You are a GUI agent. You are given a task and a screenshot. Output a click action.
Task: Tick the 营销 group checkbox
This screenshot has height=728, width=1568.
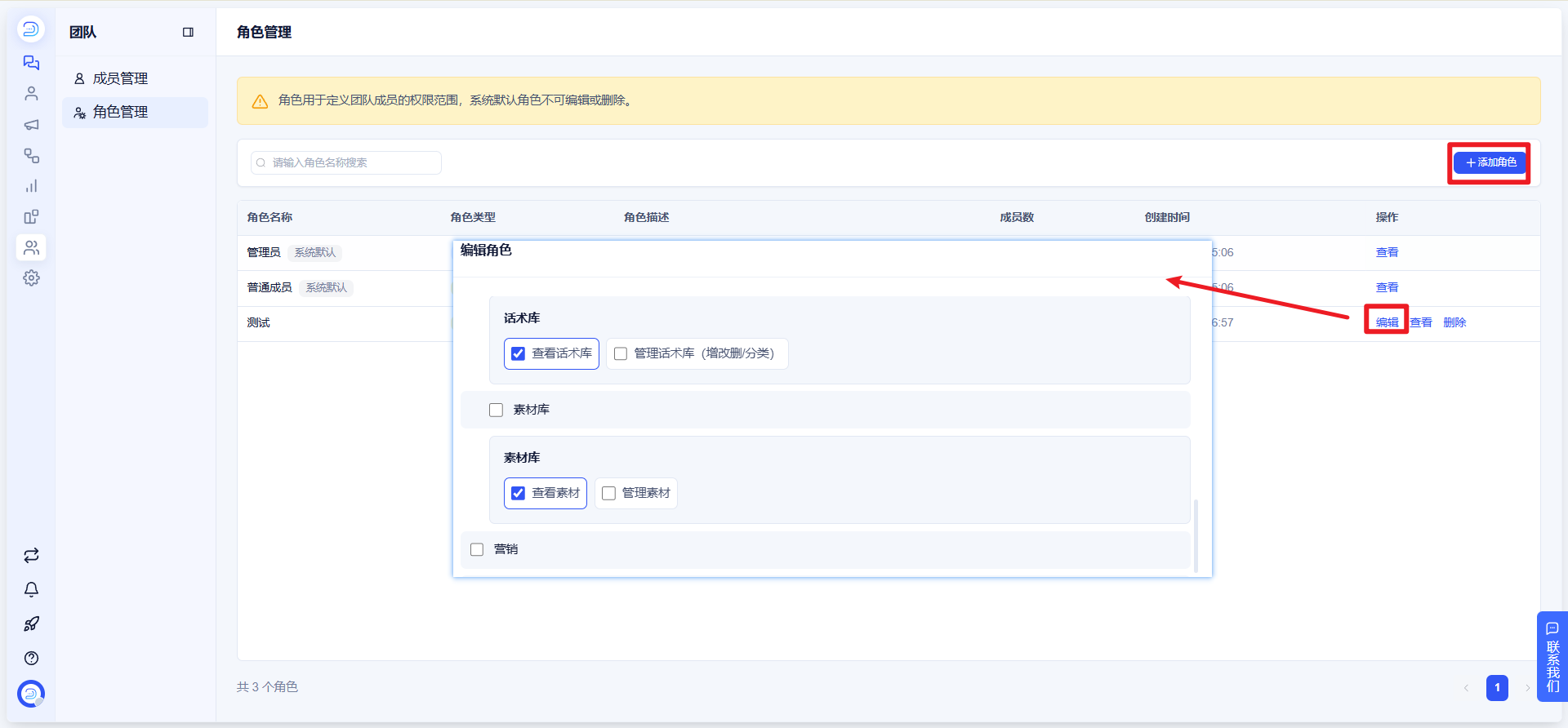coord(477,549)
